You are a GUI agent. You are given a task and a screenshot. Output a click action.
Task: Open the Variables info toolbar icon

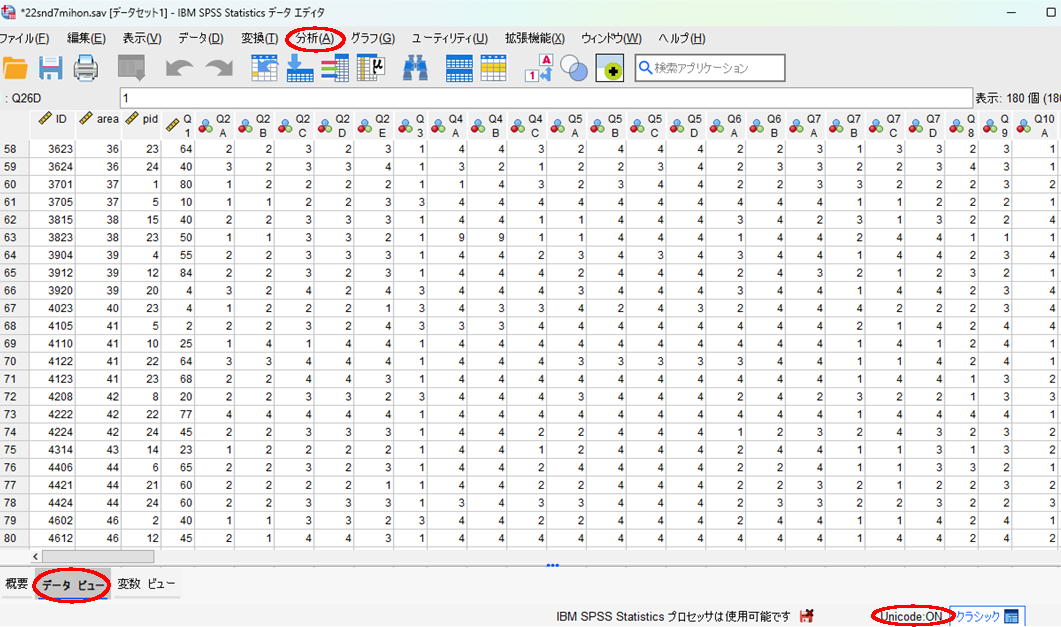[x=335, y=68]
